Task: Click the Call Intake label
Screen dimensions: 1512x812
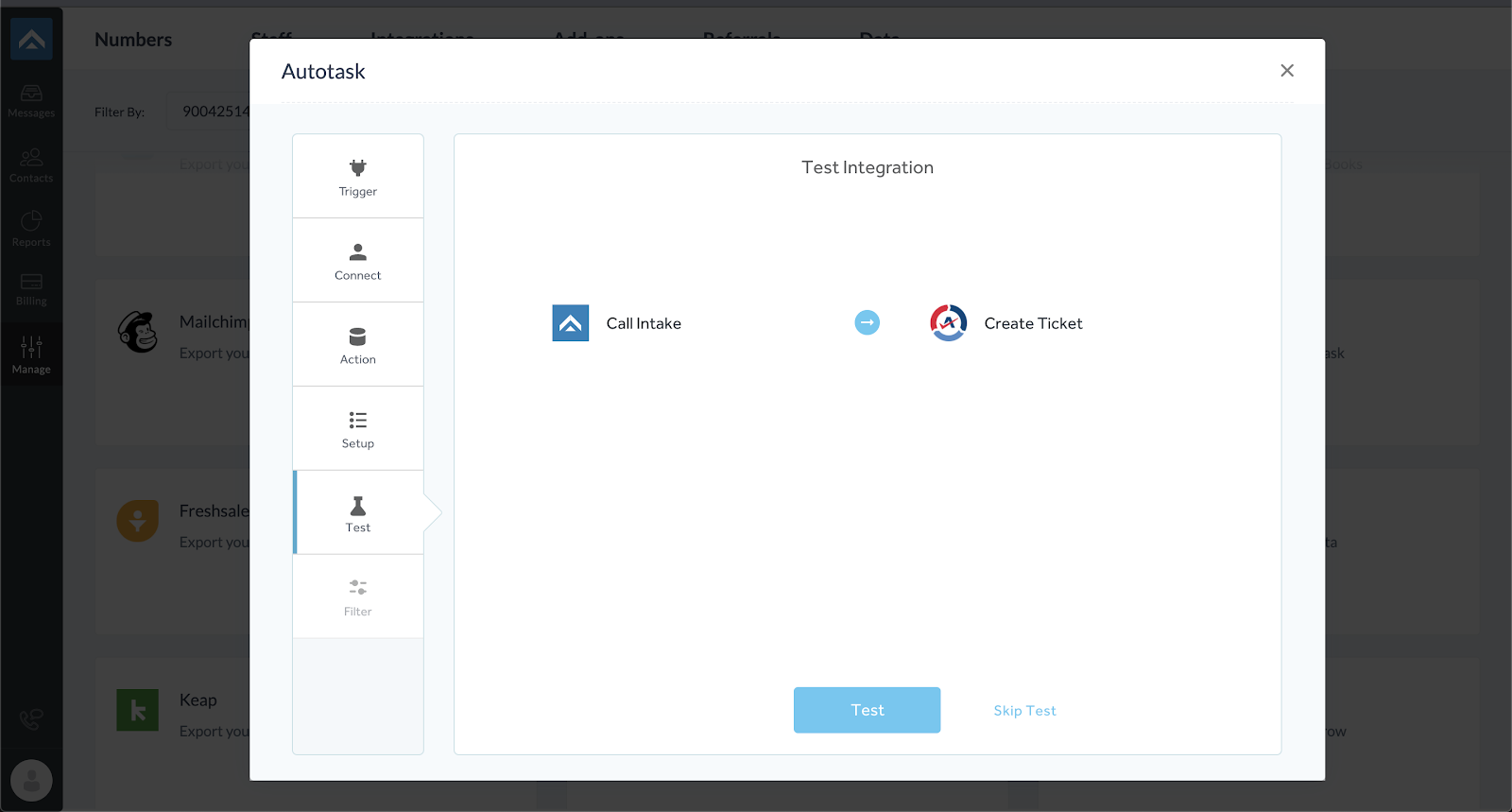Action: coord(644,323)
